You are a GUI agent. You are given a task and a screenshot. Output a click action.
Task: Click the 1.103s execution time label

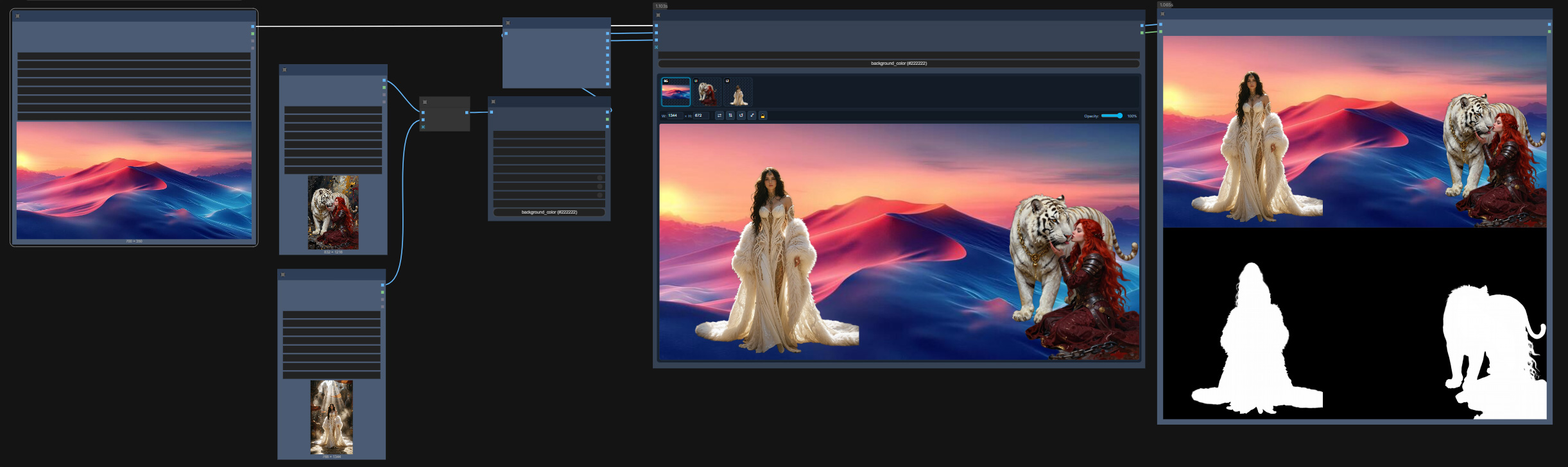click(x=661, y=6)
